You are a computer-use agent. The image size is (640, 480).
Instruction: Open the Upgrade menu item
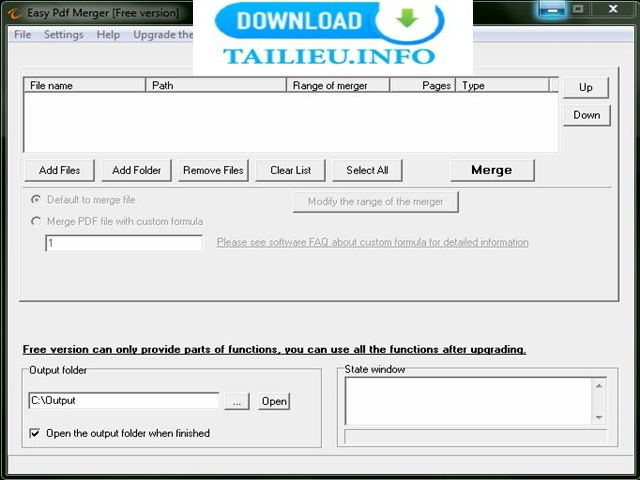pyautogui.click(x=163, y=35)
